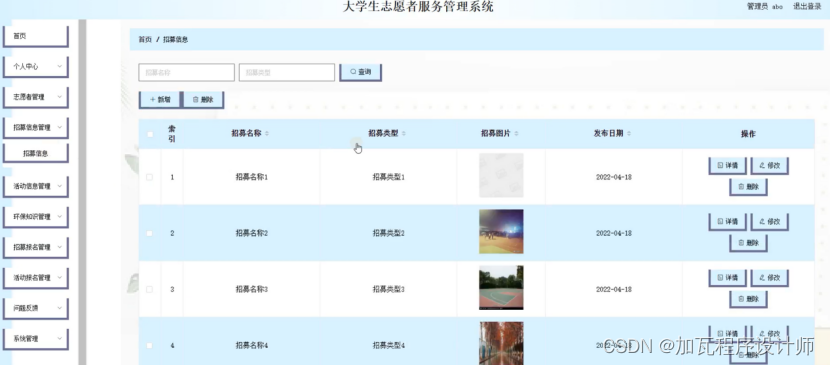Click the 2022-04-18 date in row 招募名称1
830x365 pixels.
coord(614,177)
